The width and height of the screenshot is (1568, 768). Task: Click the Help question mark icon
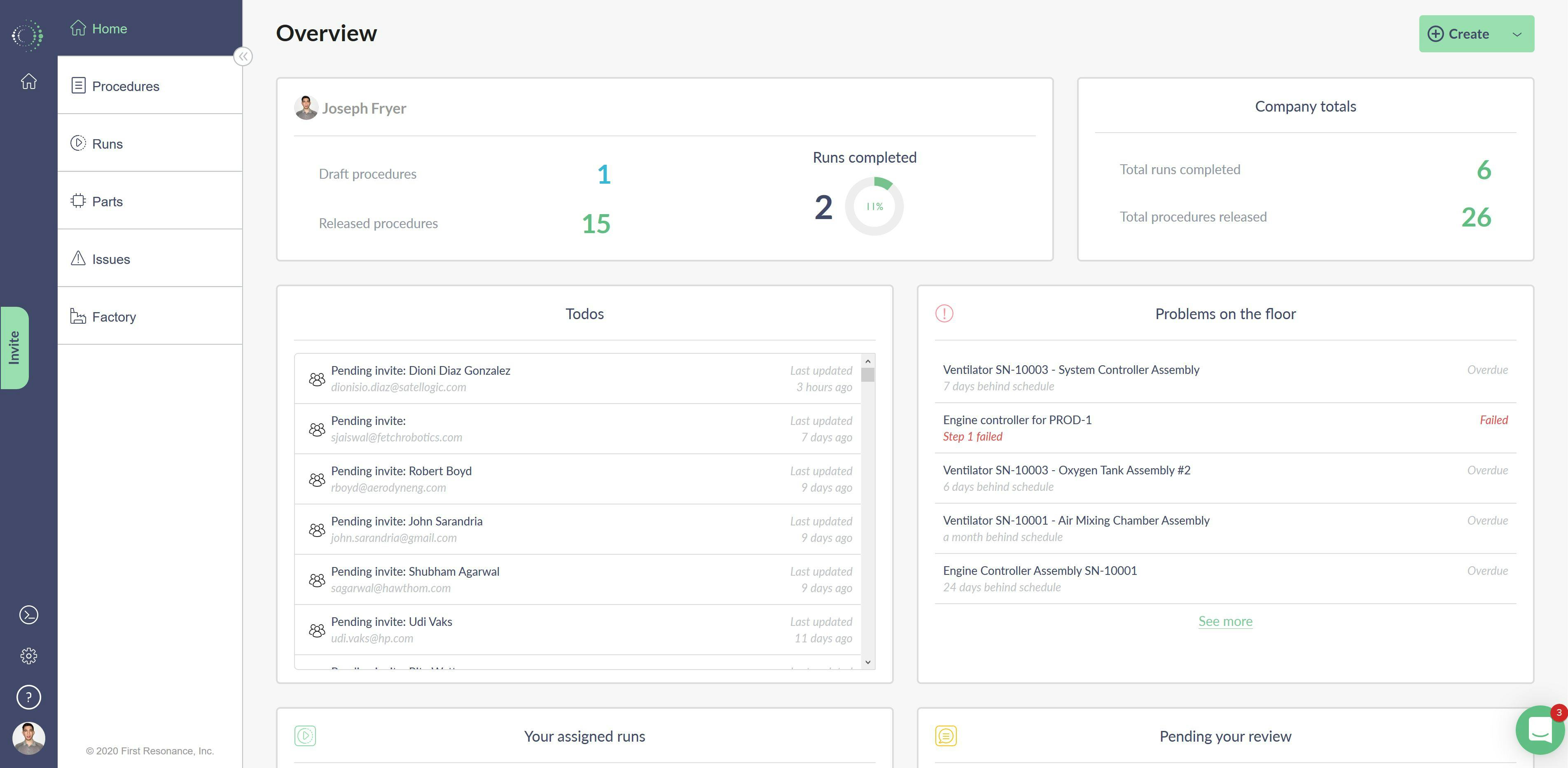coord(28,697)
